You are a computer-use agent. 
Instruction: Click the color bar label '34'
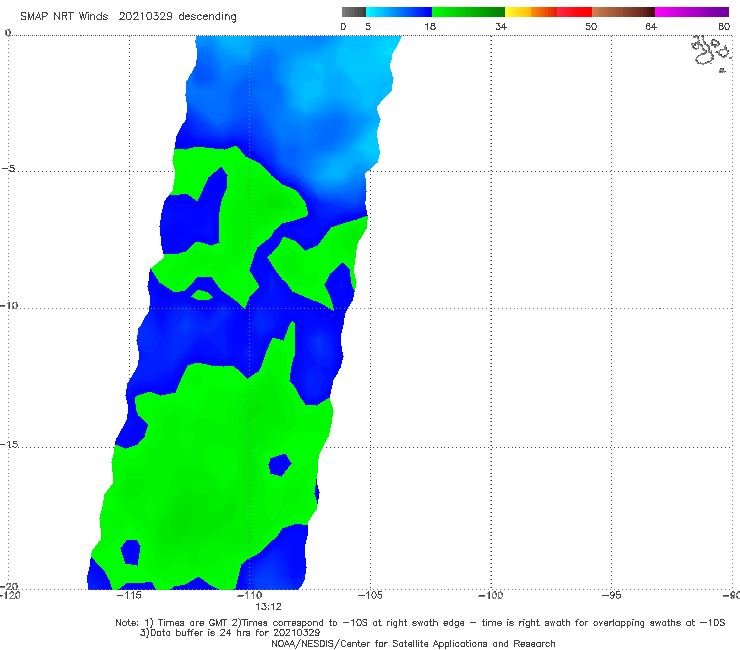click(501, 26)
